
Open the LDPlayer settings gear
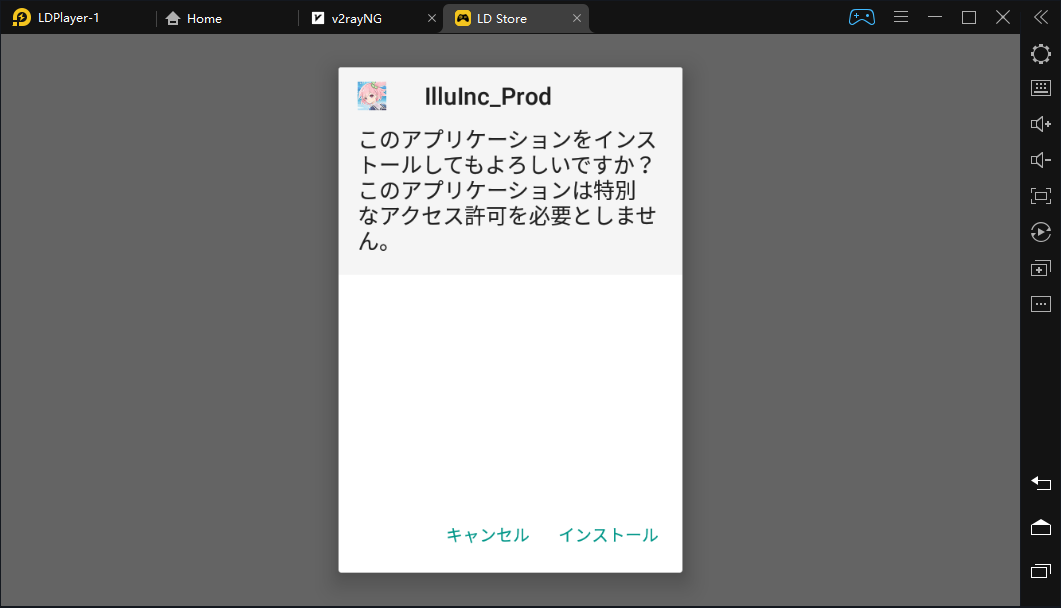pyautogui.click(x=1040, y=54)
